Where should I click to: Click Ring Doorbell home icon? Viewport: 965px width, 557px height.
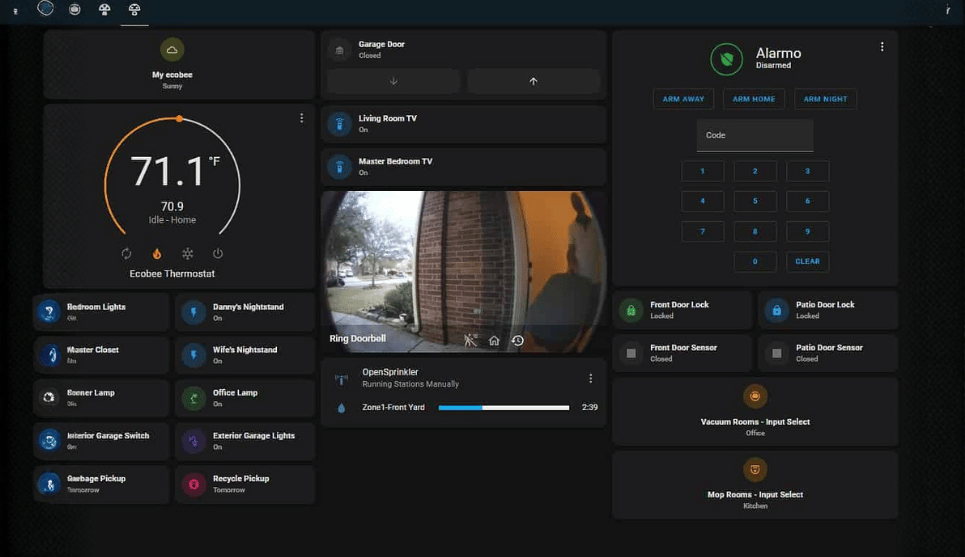point(494,340)
